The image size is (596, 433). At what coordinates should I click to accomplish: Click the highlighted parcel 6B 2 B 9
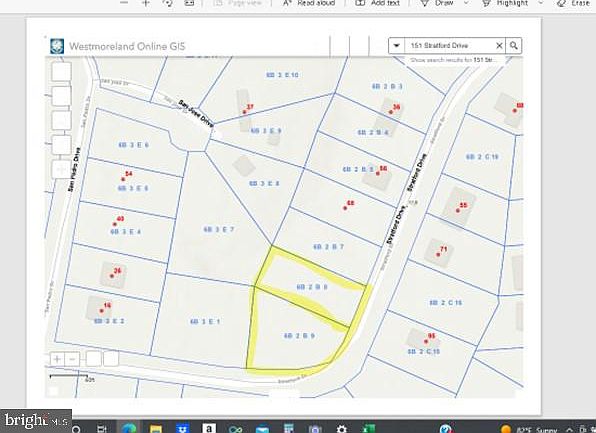299,336
